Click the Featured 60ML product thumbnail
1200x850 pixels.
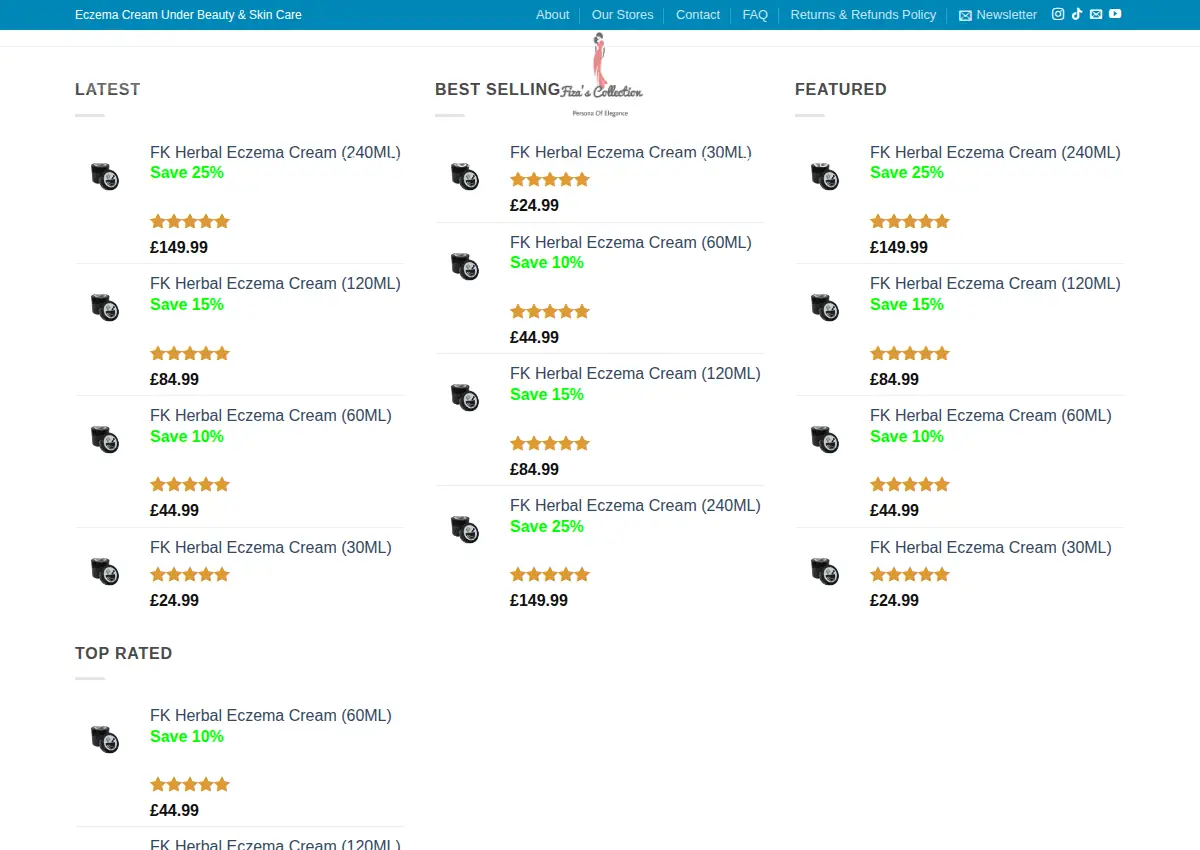825,438
